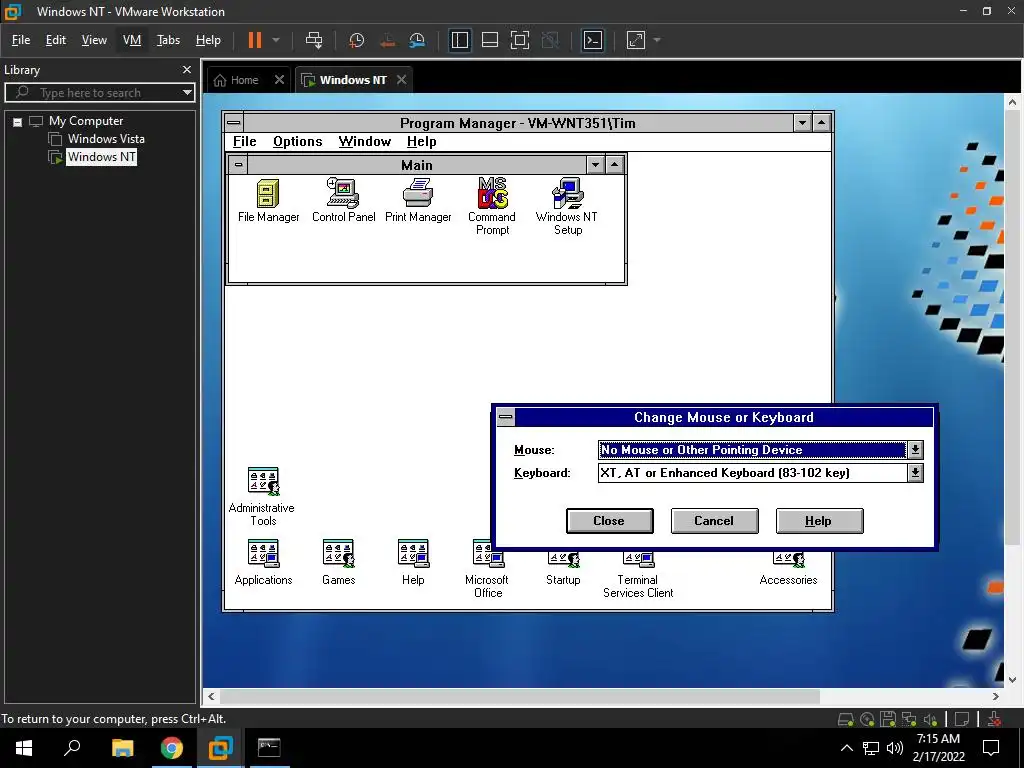Close the Library panel
This screenshot has width=1024, height=768.
click(x=187, y=70)
